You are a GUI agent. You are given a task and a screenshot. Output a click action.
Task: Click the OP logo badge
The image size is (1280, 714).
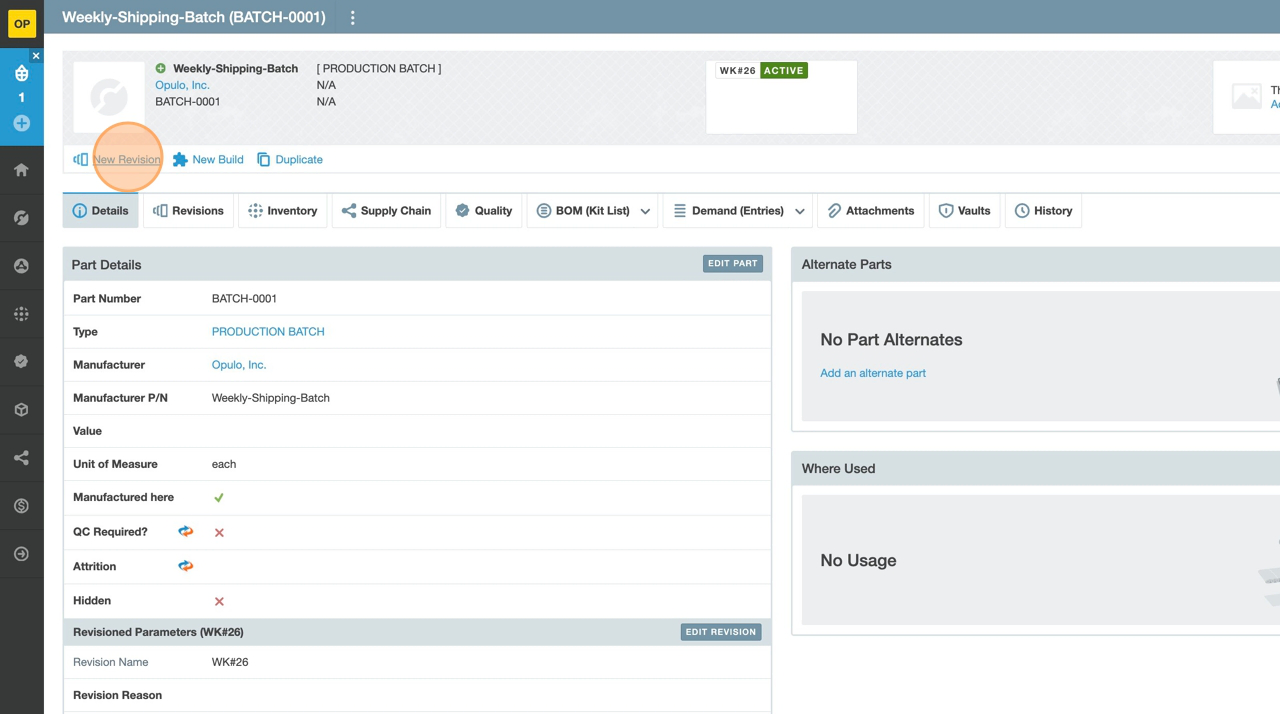click(x=21, y=23)
